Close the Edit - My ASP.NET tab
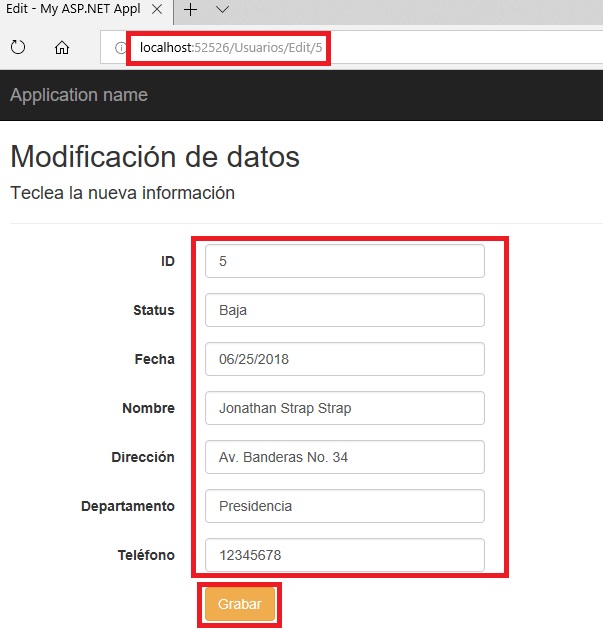 [157, 9]
